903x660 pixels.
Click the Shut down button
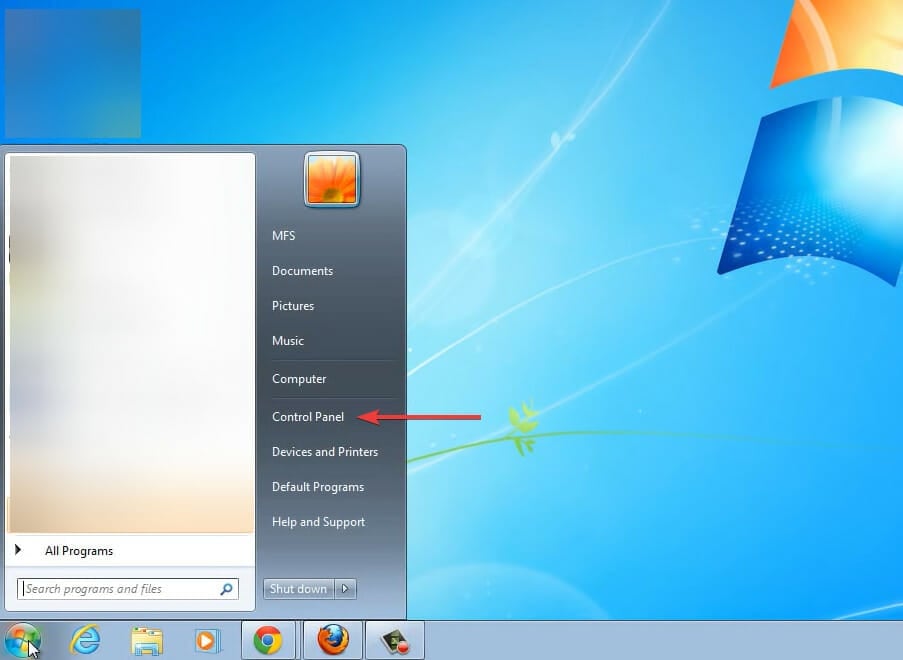(x=297, y=589)
